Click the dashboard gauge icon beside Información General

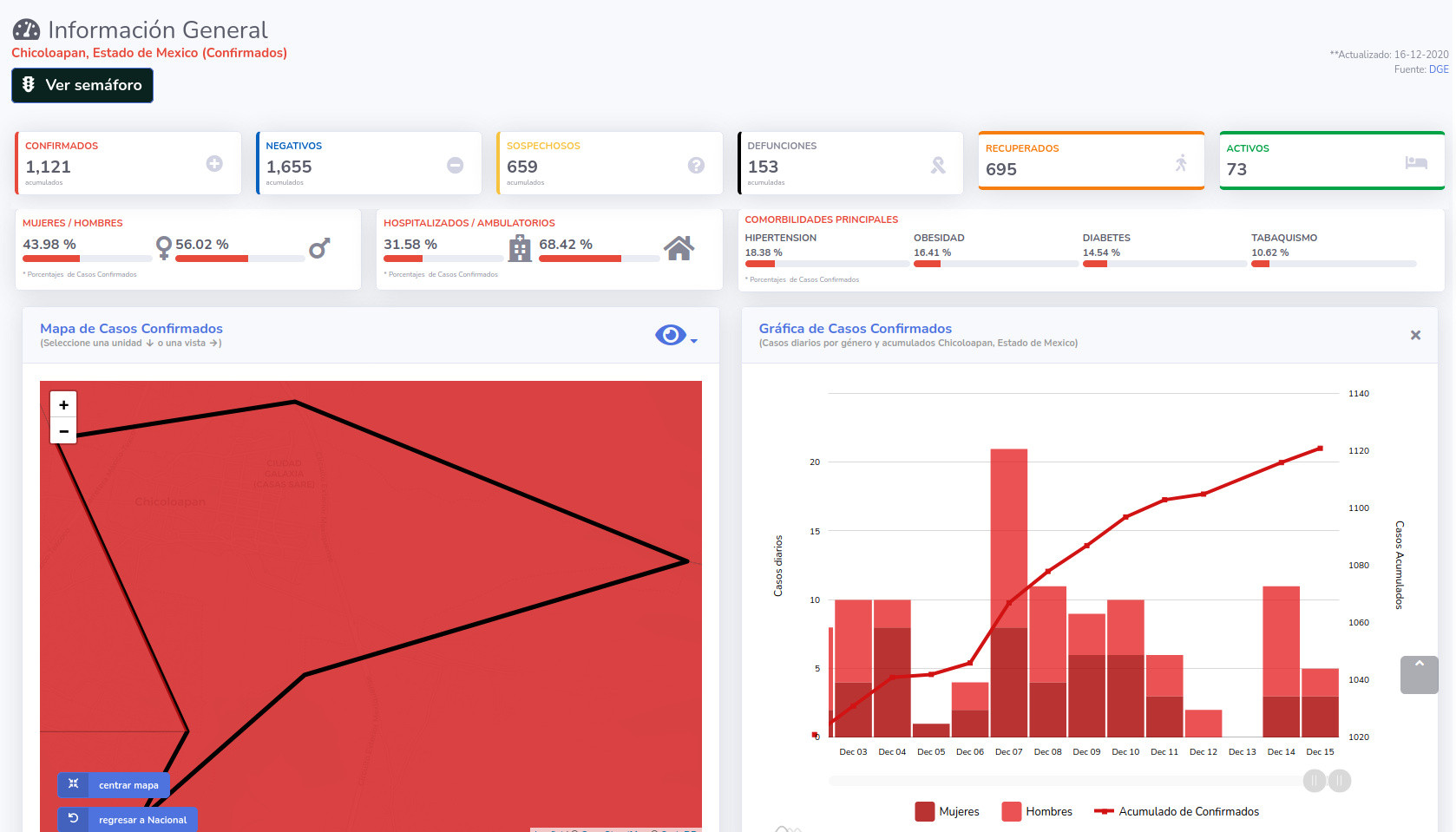(26, 29)
